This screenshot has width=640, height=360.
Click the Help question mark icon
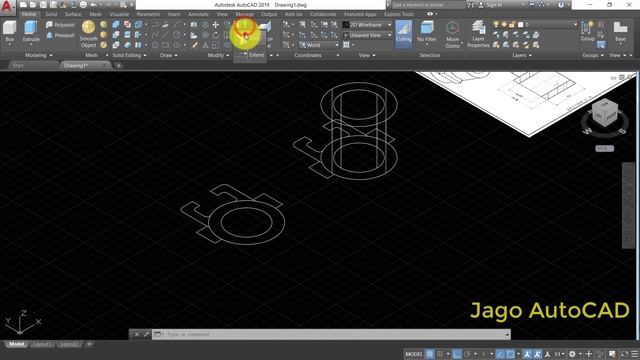pos(561,5)
